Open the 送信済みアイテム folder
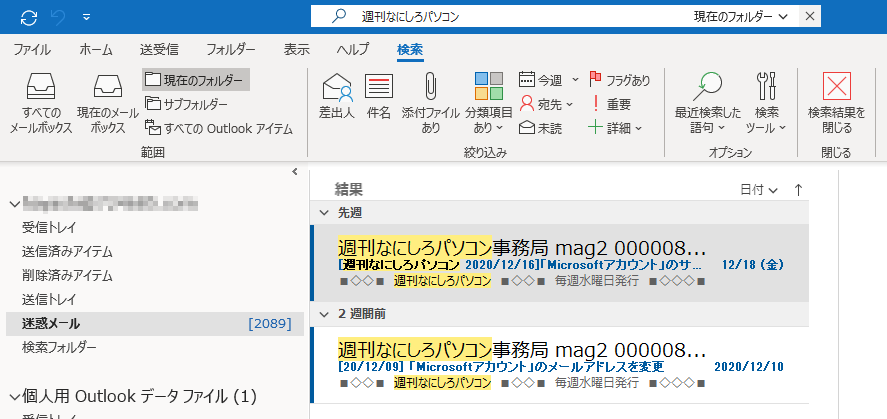The width and height of the screenshot is (887, 419). (67, 252)
